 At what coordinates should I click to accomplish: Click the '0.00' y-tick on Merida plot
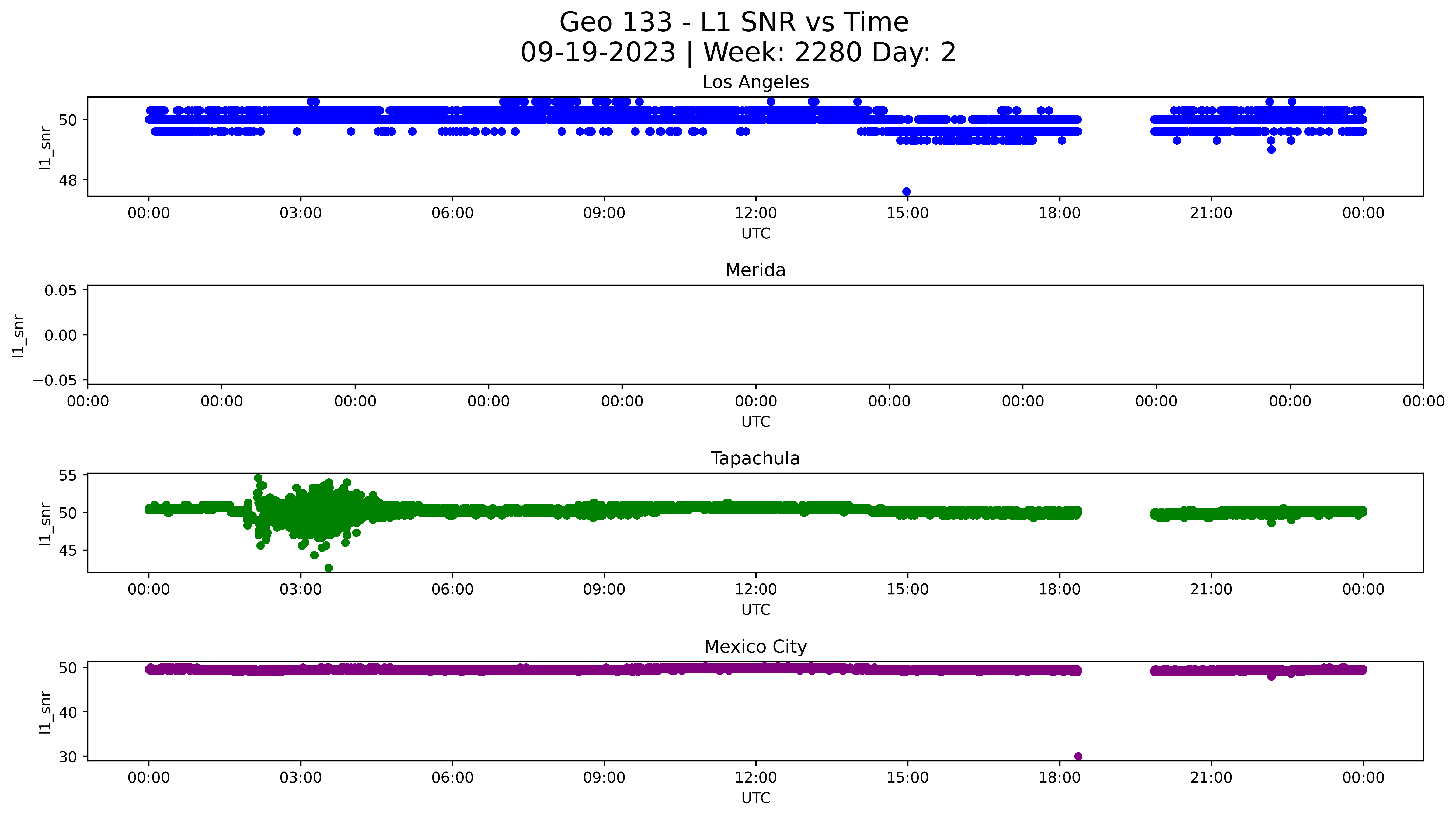(x=61, y=336)
